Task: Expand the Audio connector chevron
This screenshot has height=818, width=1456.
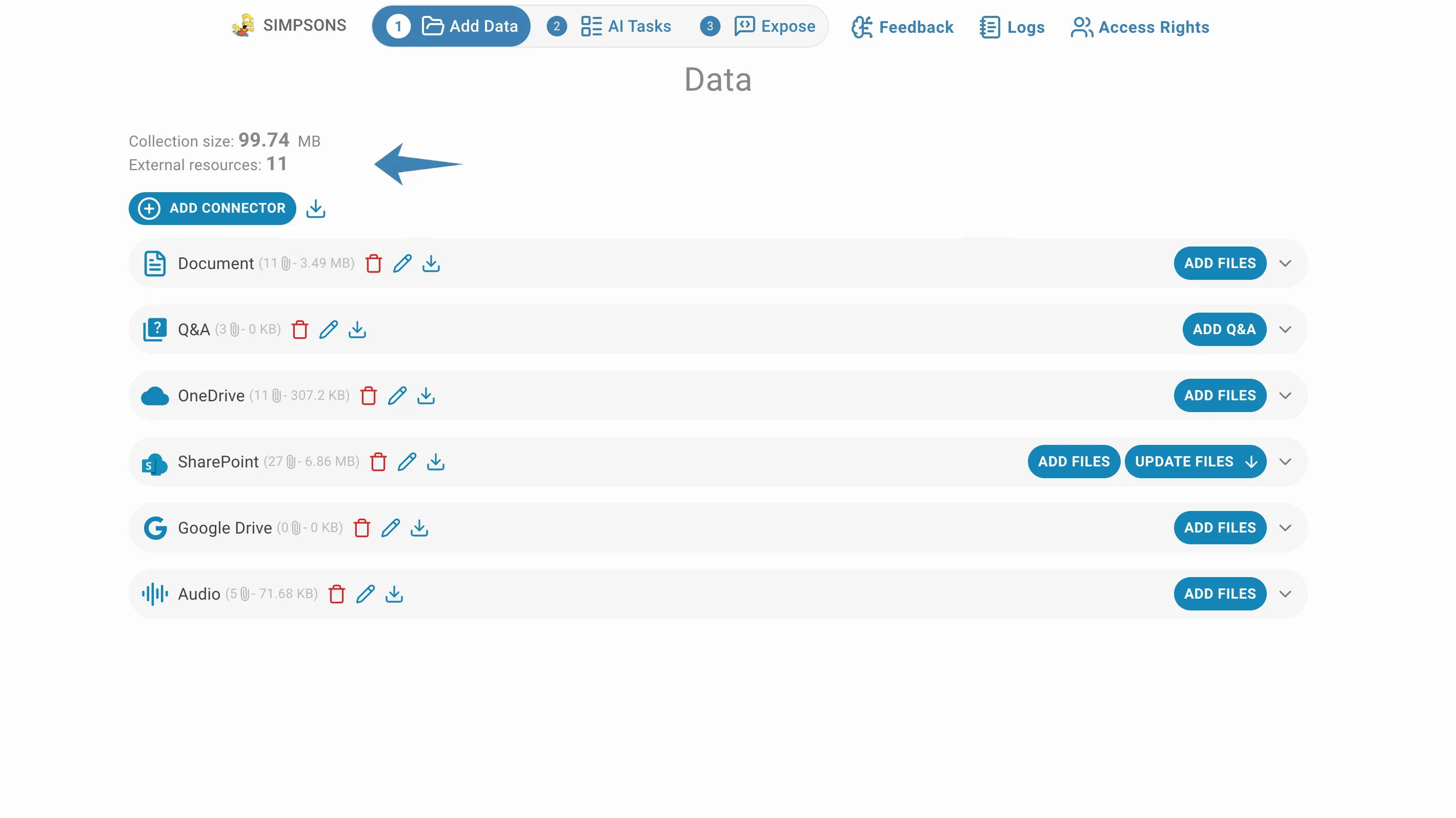Action: click(x=1285, y=594)
